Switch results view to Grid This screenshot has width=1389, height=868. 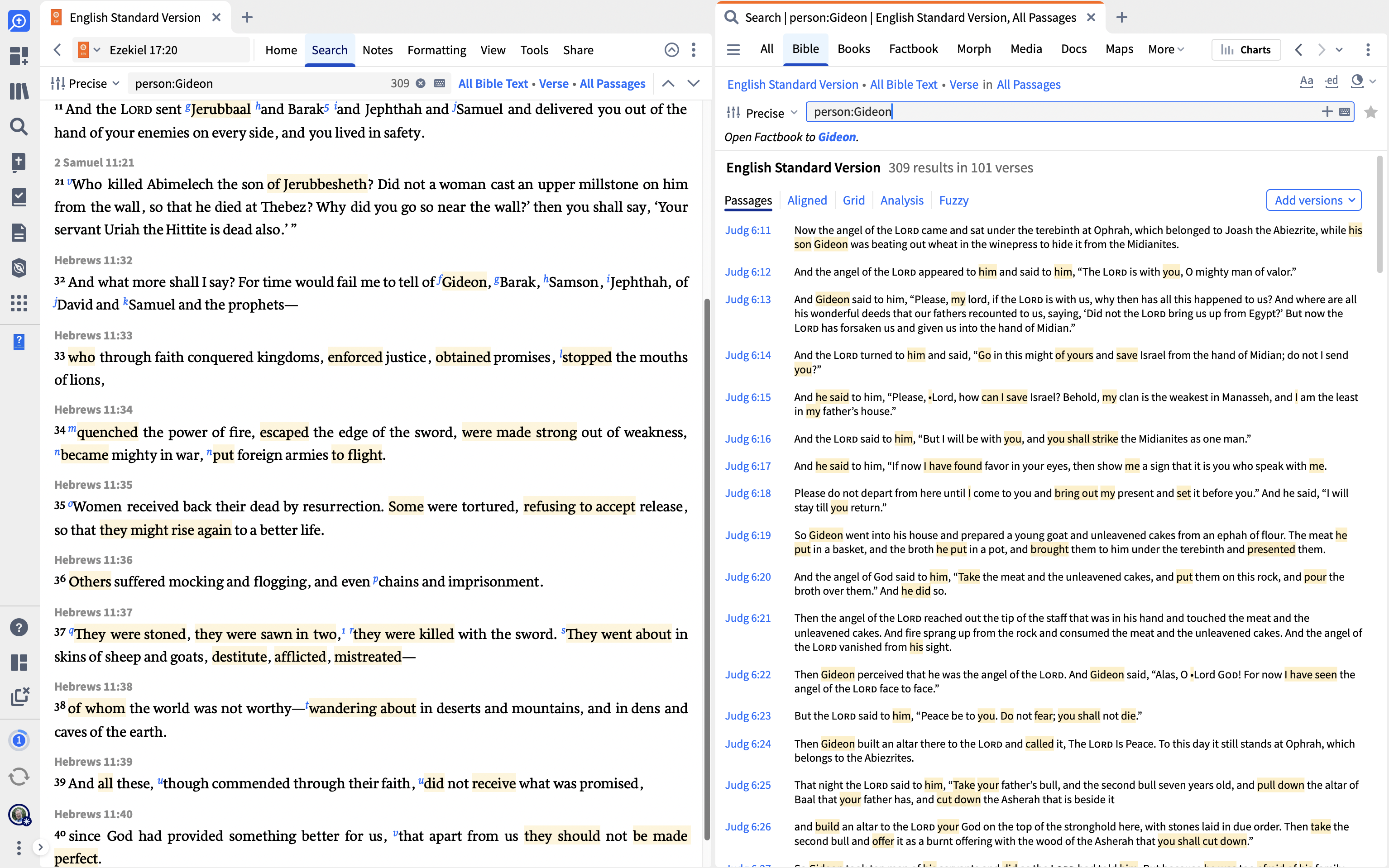[x=853, y=200]
